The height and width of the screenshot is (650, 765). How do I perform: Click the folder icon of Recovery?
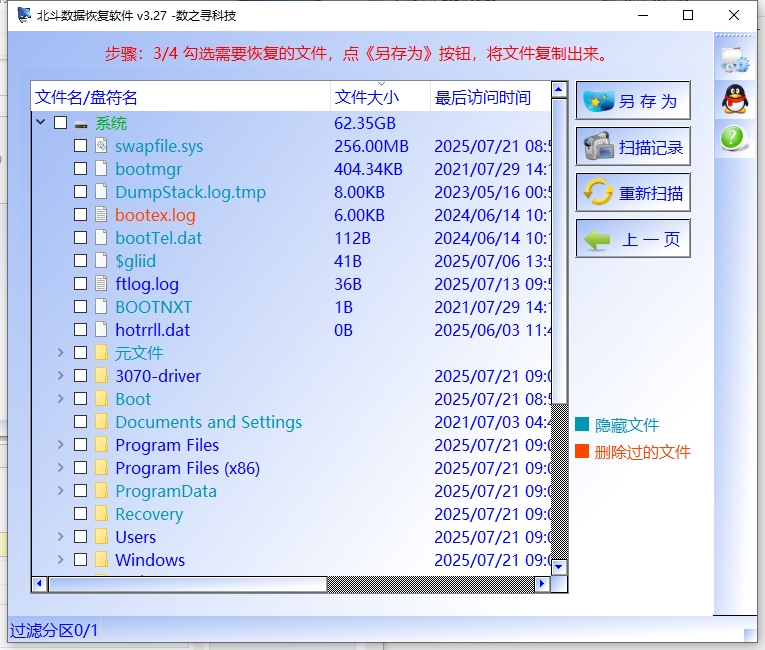click(x=101, y=513)
